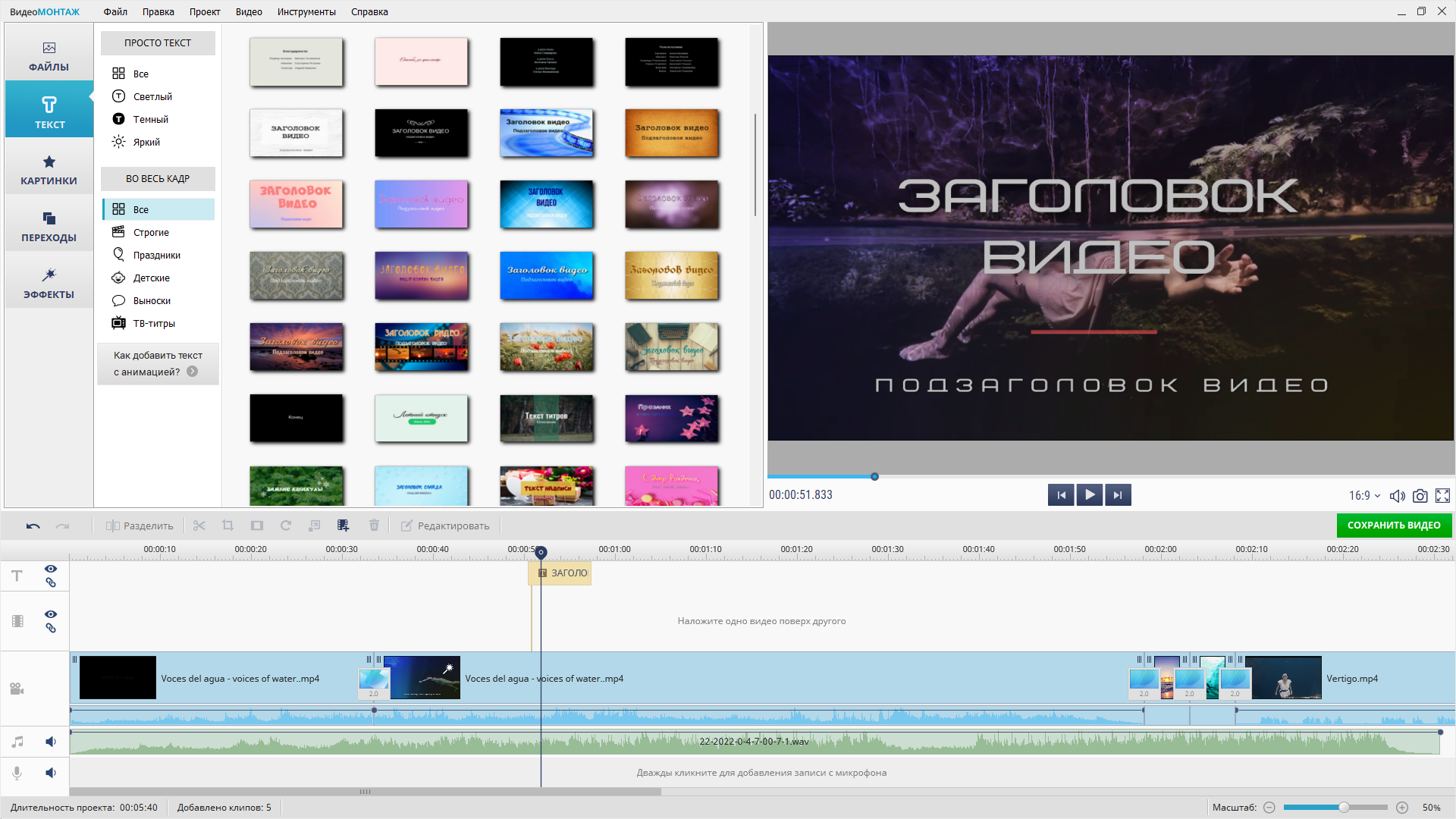
Task: Mute the music audio track
Action: (x=51, y=742)
